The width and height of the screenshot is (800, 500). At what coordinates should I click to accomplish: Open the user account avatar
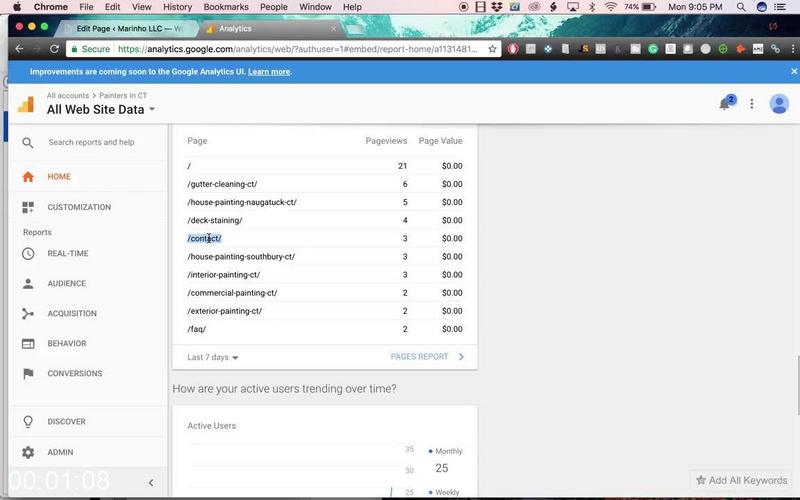(x=779, y=104)
